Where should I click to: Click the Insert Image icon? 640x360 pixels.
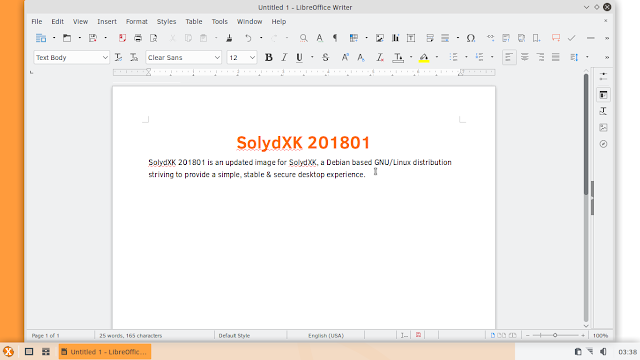[380, 38]
